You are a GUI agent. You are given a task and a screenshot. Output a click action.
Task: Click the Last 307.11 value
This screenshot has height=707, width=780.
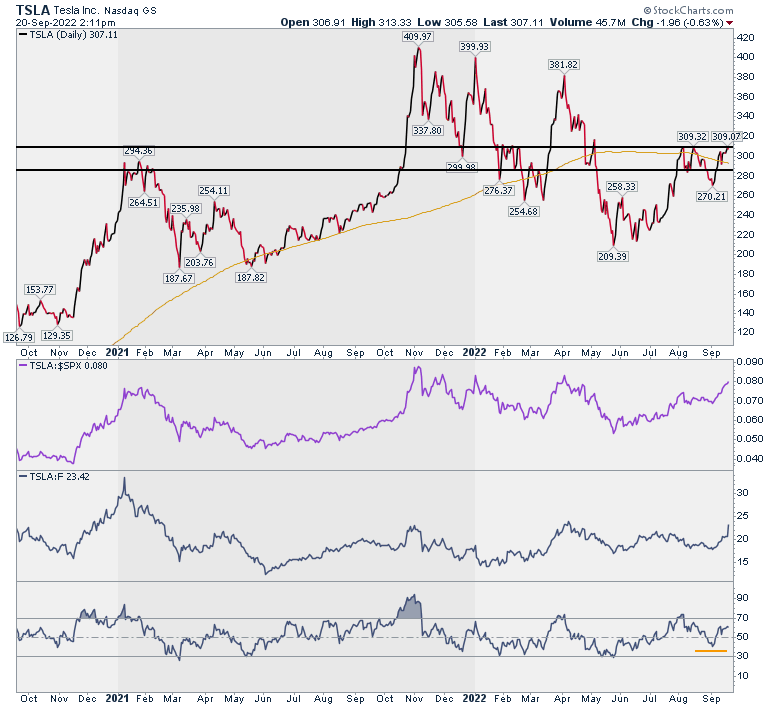point(513,22)
